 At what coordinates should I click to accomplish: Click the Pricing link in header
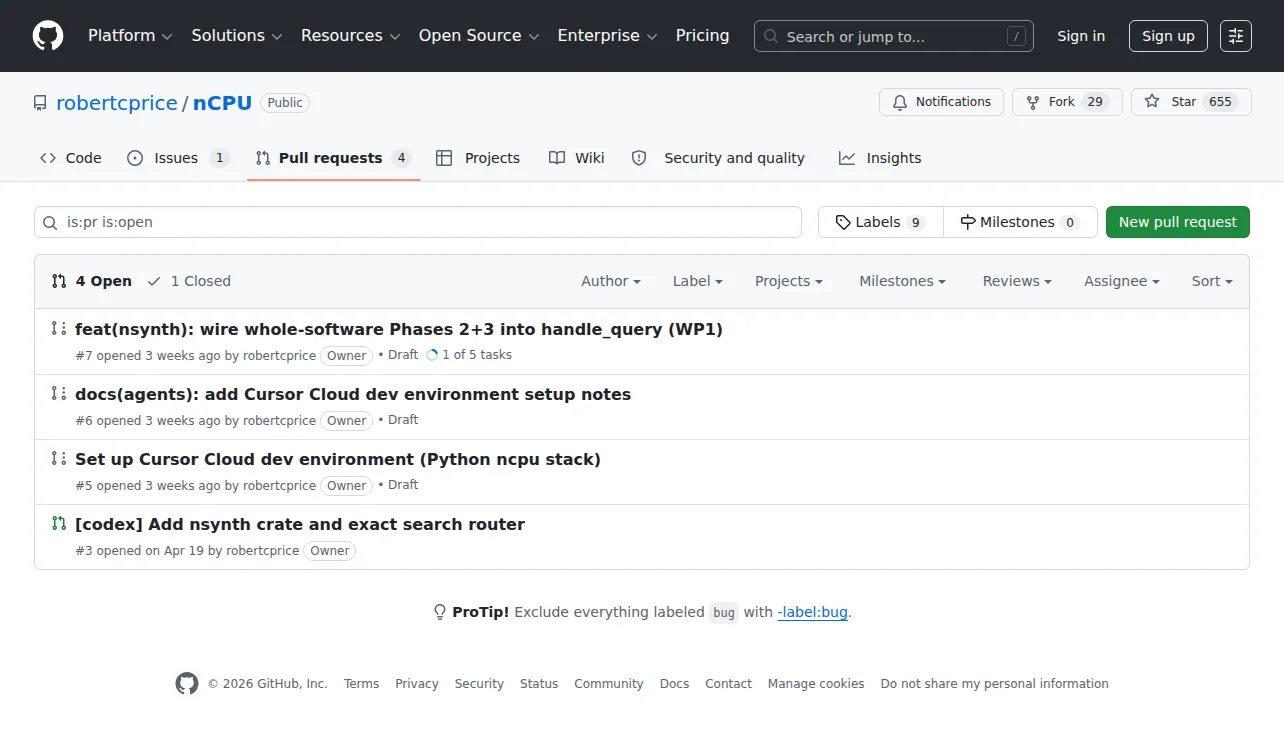[703, 36]
